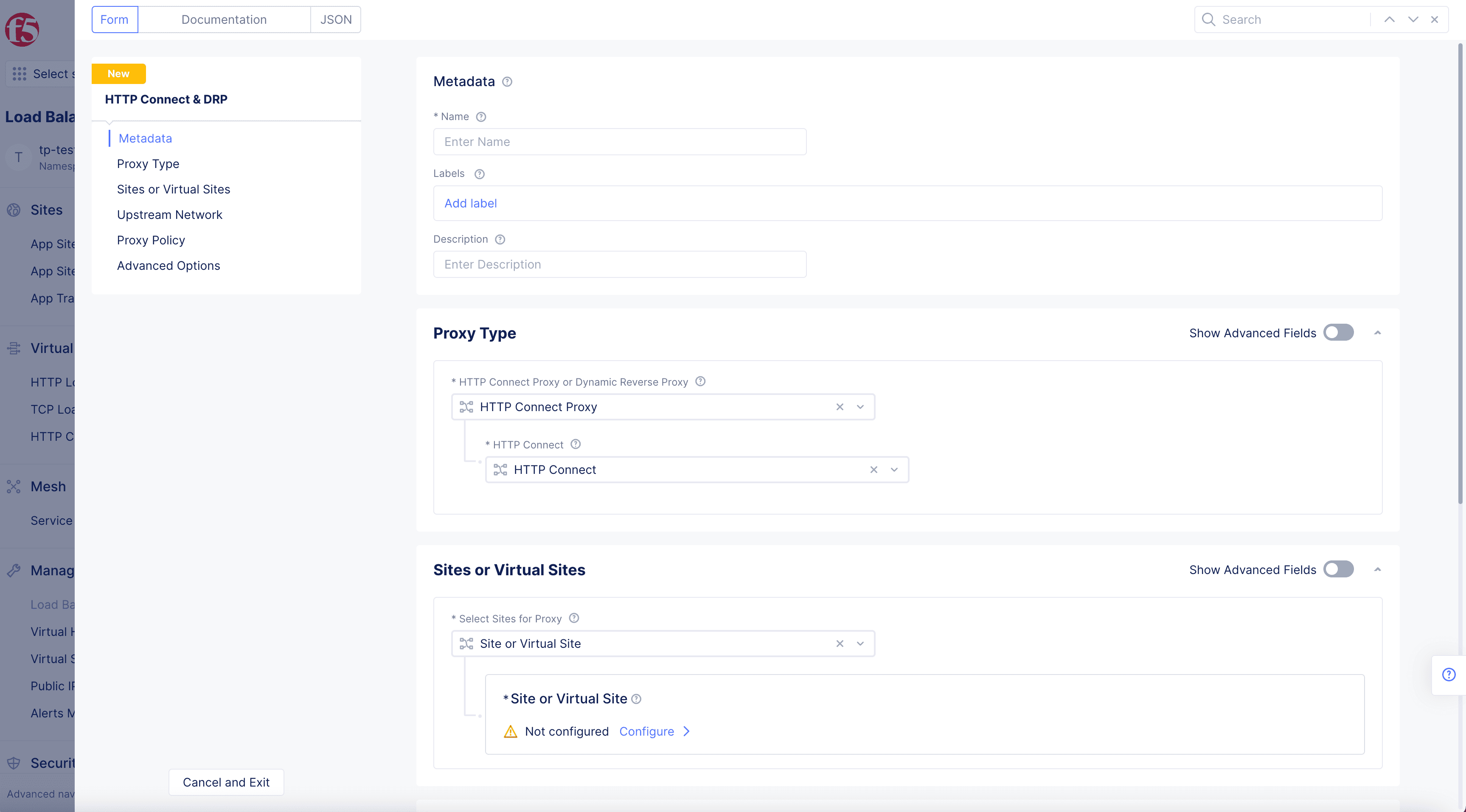1466x812 pixels.
Task: Collapse the Proxy Type section
Action: 1377,333
